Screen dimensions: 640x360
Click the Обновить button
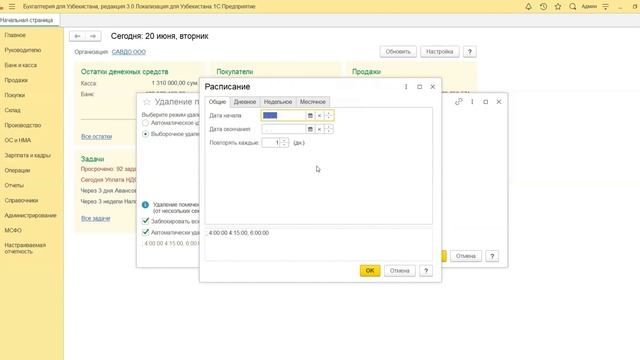[398, 52]
